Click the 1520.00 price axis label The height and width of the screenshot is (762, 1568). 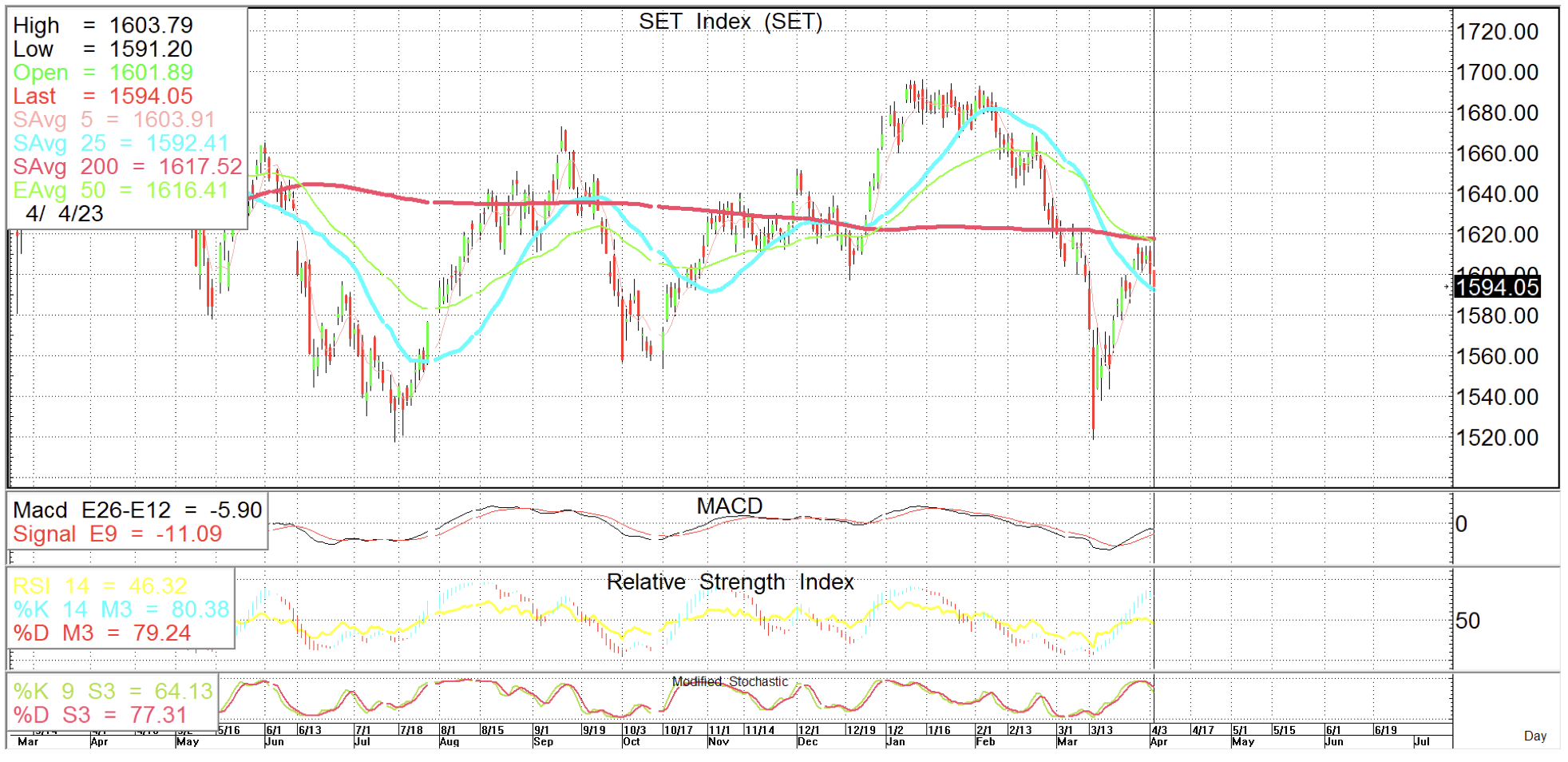coord(1497,438)
